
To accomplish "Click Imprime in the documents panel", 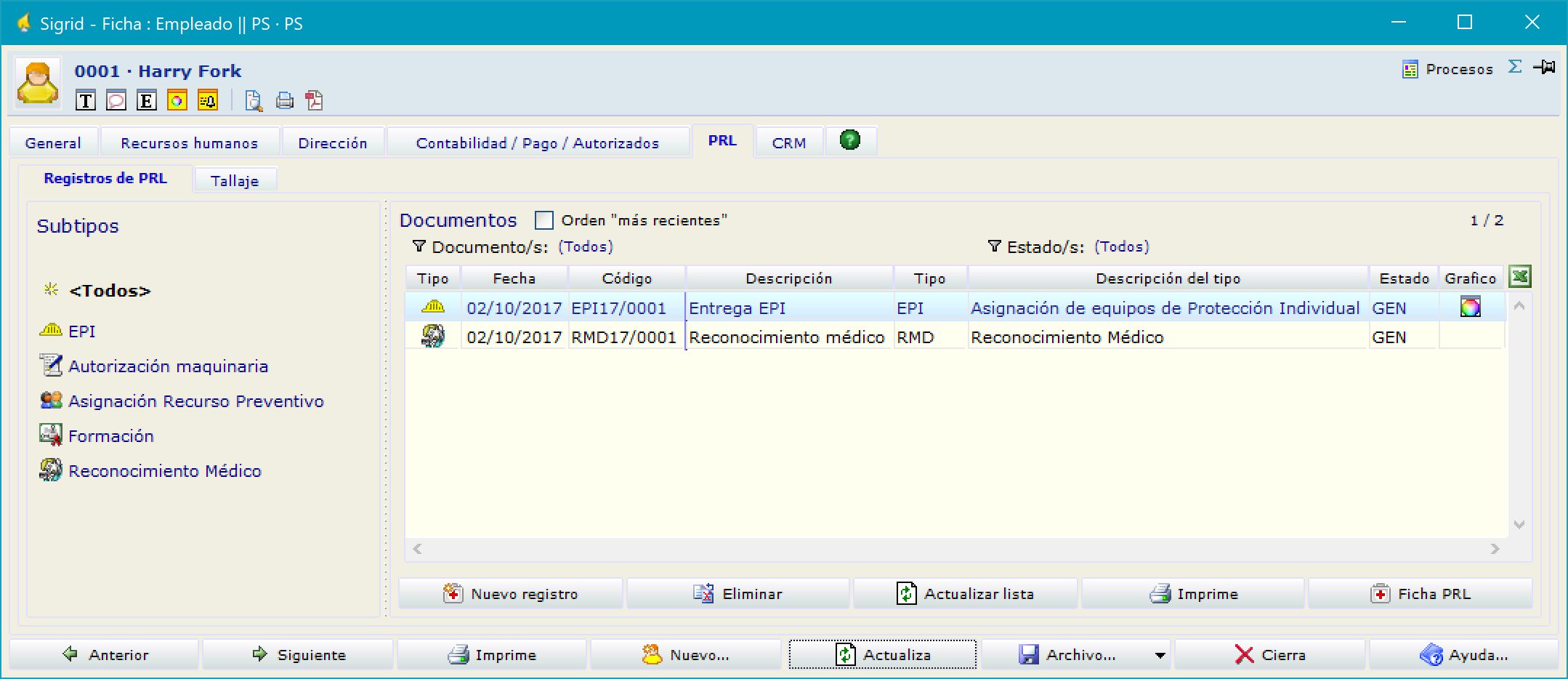I will (1193, 594).
